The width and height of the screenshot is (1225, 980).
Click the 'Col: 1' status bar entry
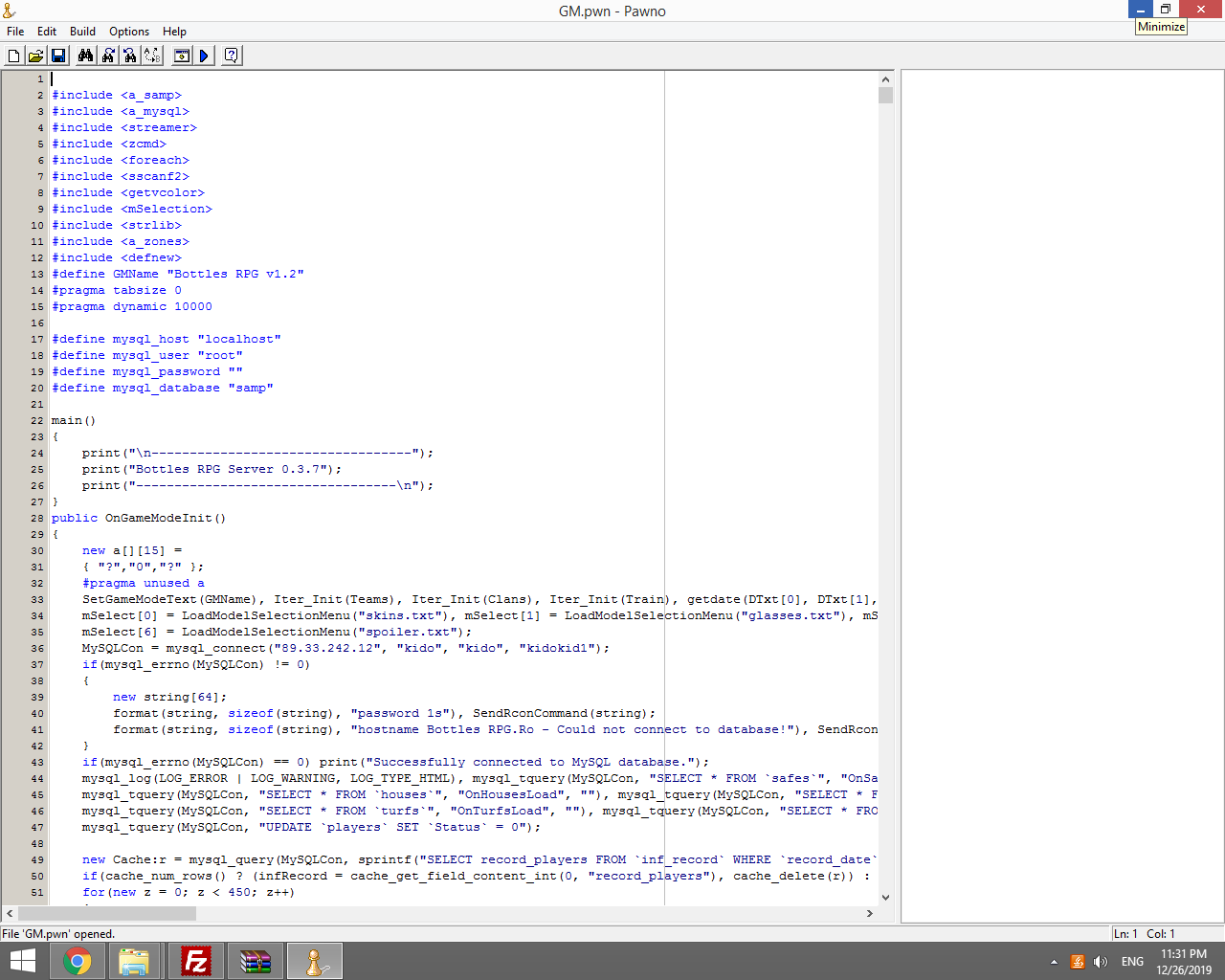[x=1161, y=933]
